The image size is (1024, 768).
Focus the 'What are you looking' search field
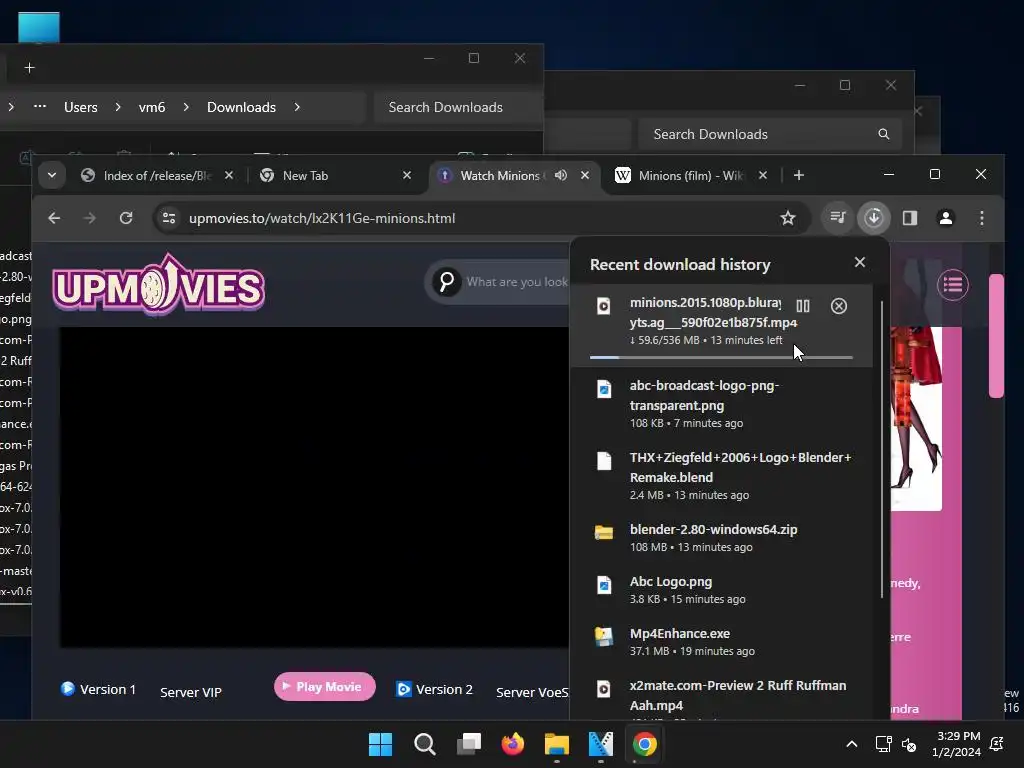click(x=517, y=282)
